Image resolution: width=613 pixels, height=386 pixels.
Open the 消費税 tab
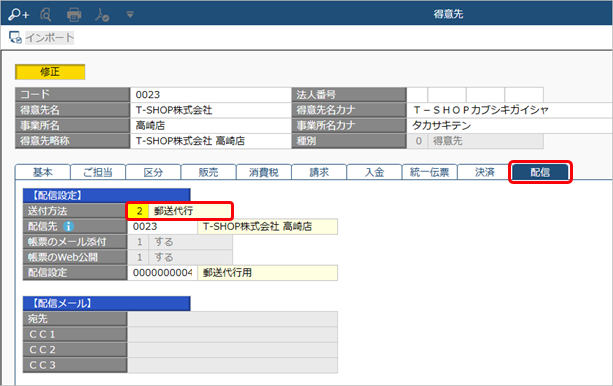[x=264, y=172]
